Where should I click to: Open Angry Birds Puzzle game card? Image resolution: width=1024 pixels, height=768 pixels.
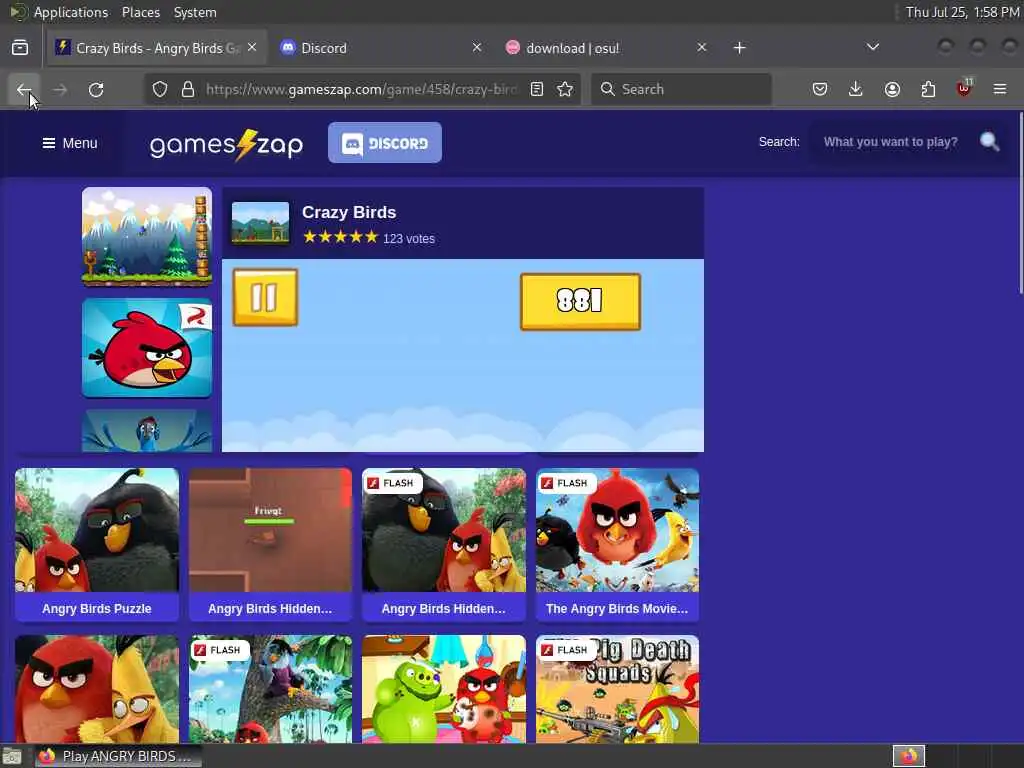(97, 544)
